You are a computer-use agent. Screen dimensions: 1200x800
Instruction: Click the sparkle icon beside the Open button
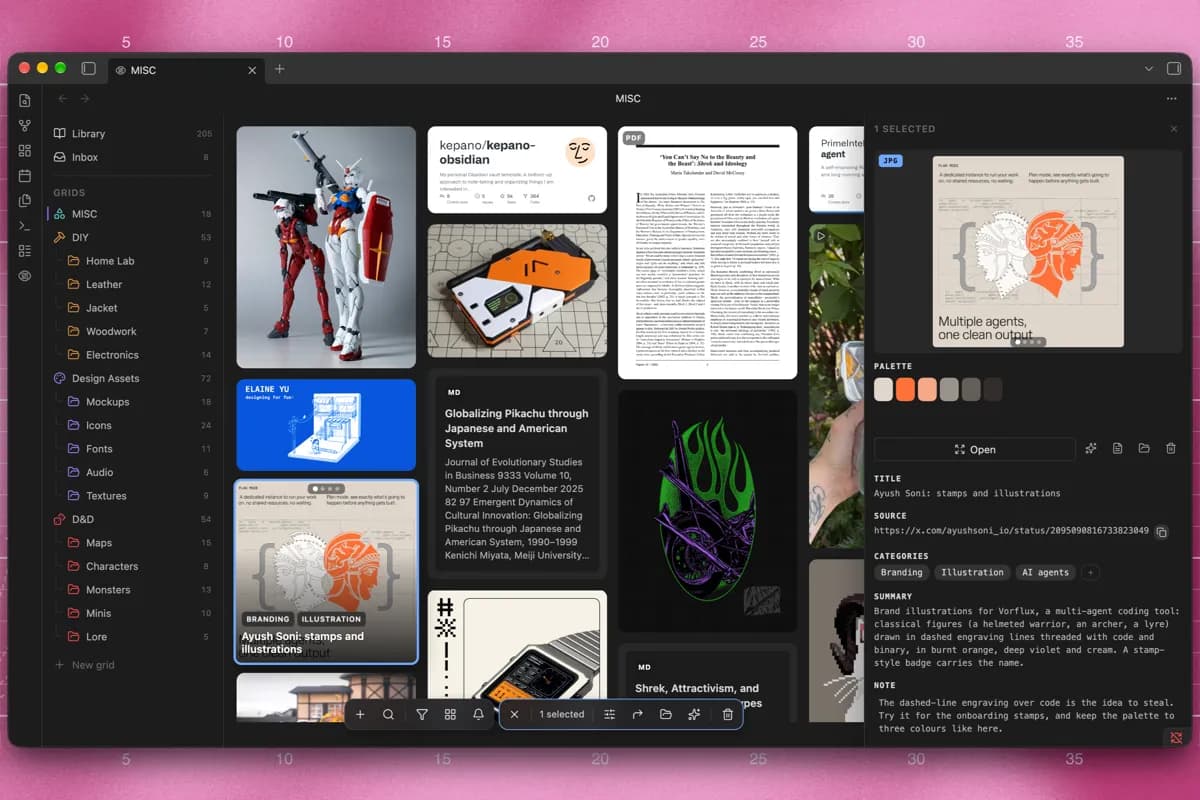[x=1091, y=449]
